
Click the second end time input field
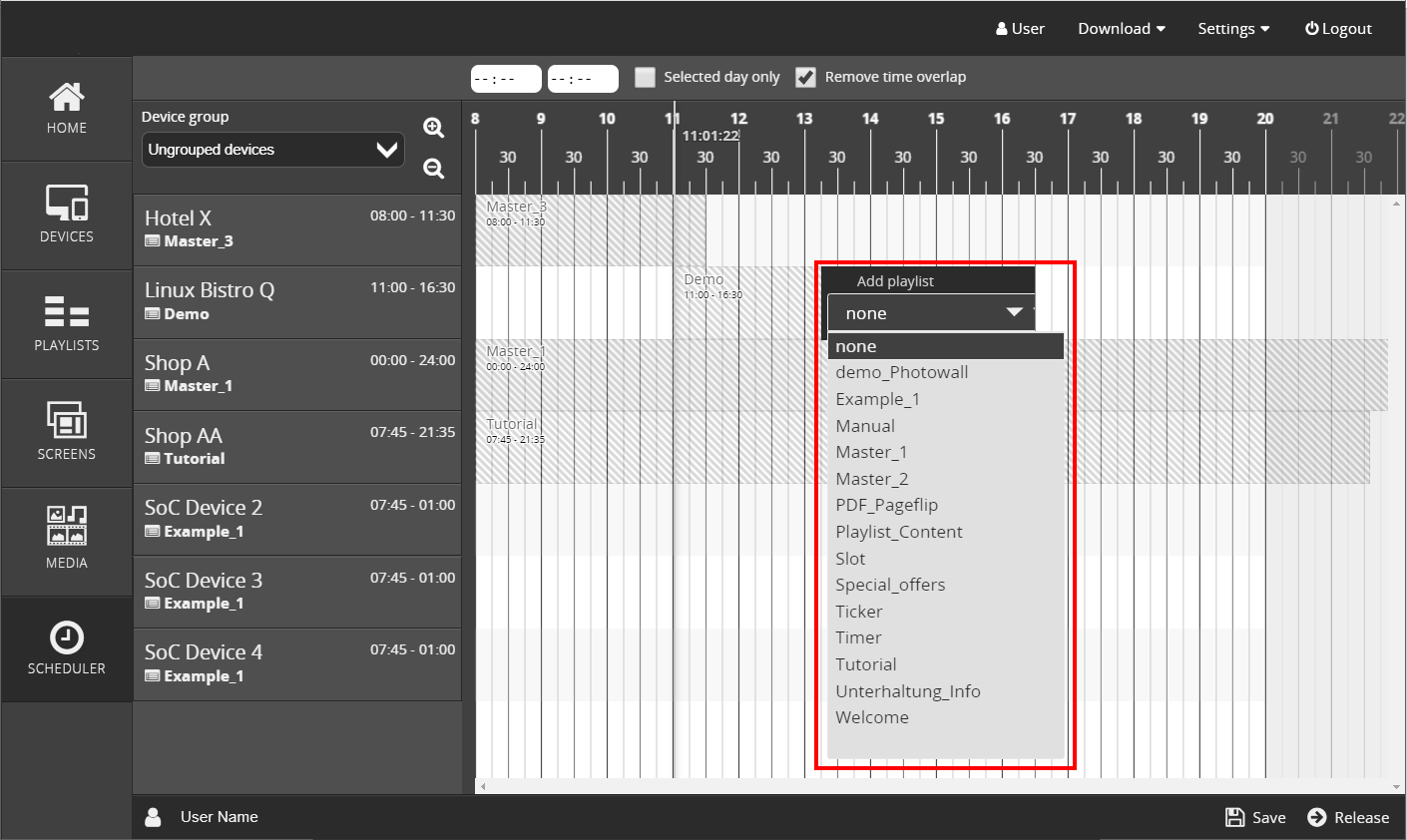(x=583, y=79)
